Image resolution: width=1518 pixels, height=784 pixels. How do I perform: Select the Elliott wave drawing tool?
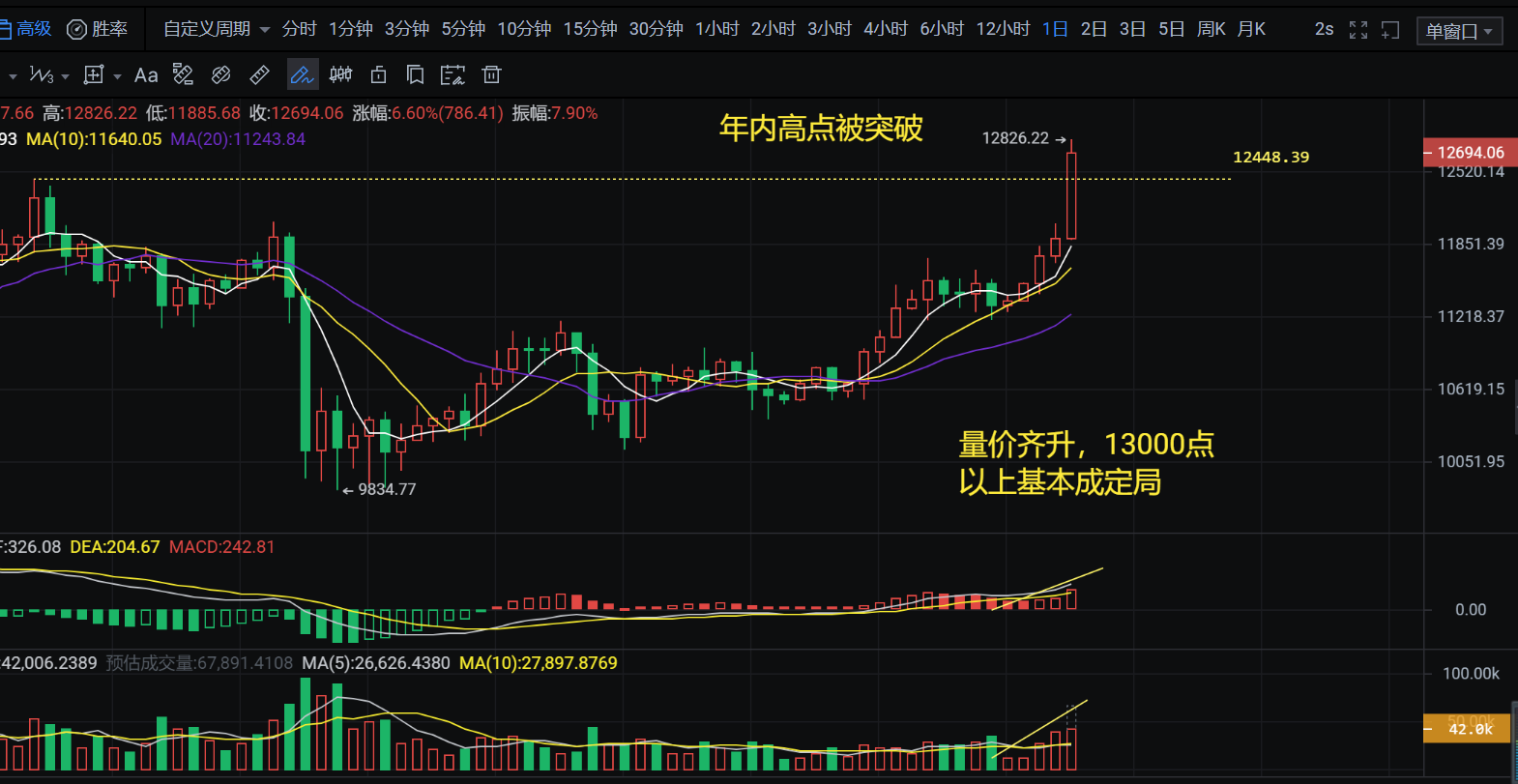point(42,74)
